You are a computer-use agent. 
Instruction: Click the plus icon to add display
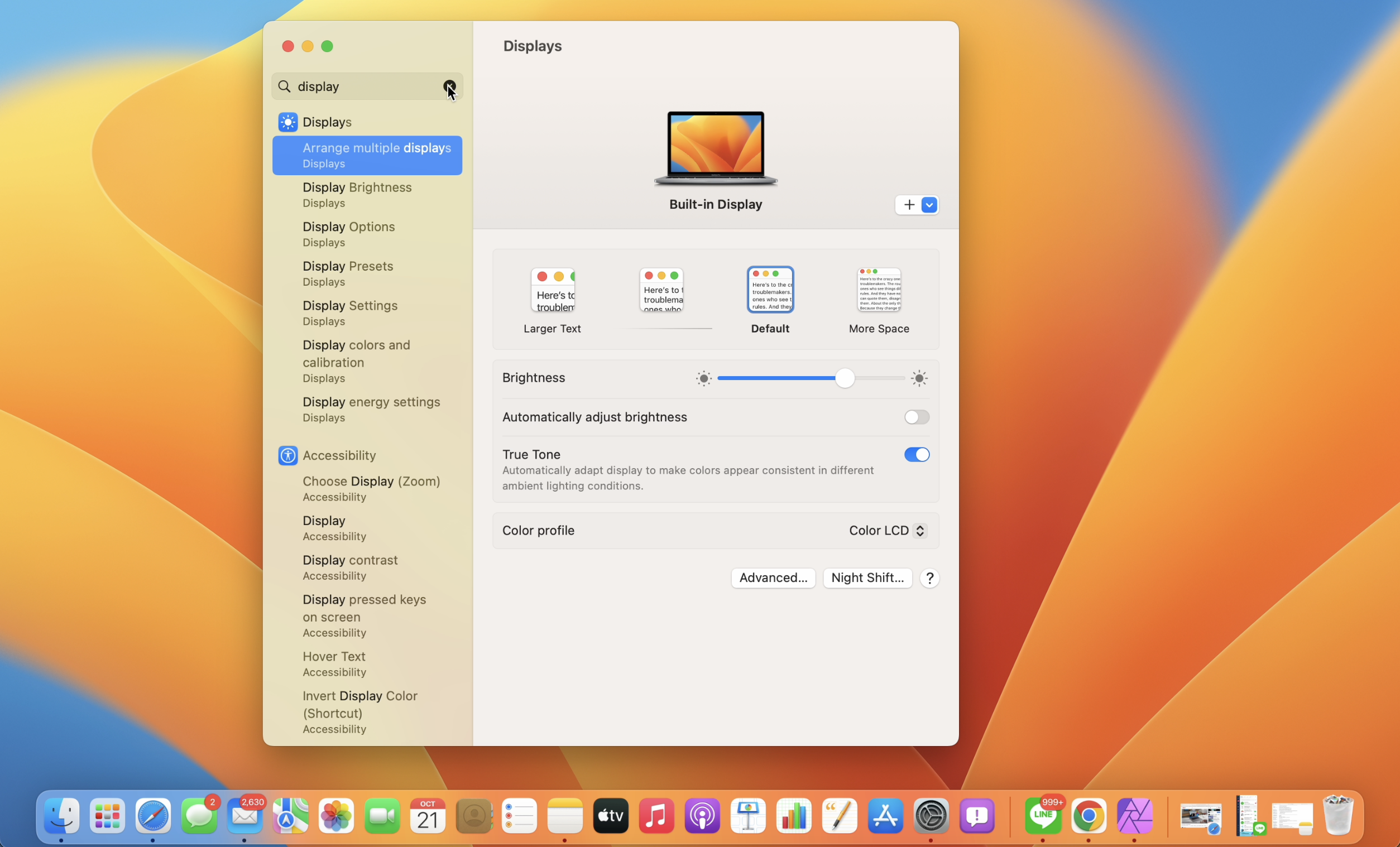pos(909,205)
